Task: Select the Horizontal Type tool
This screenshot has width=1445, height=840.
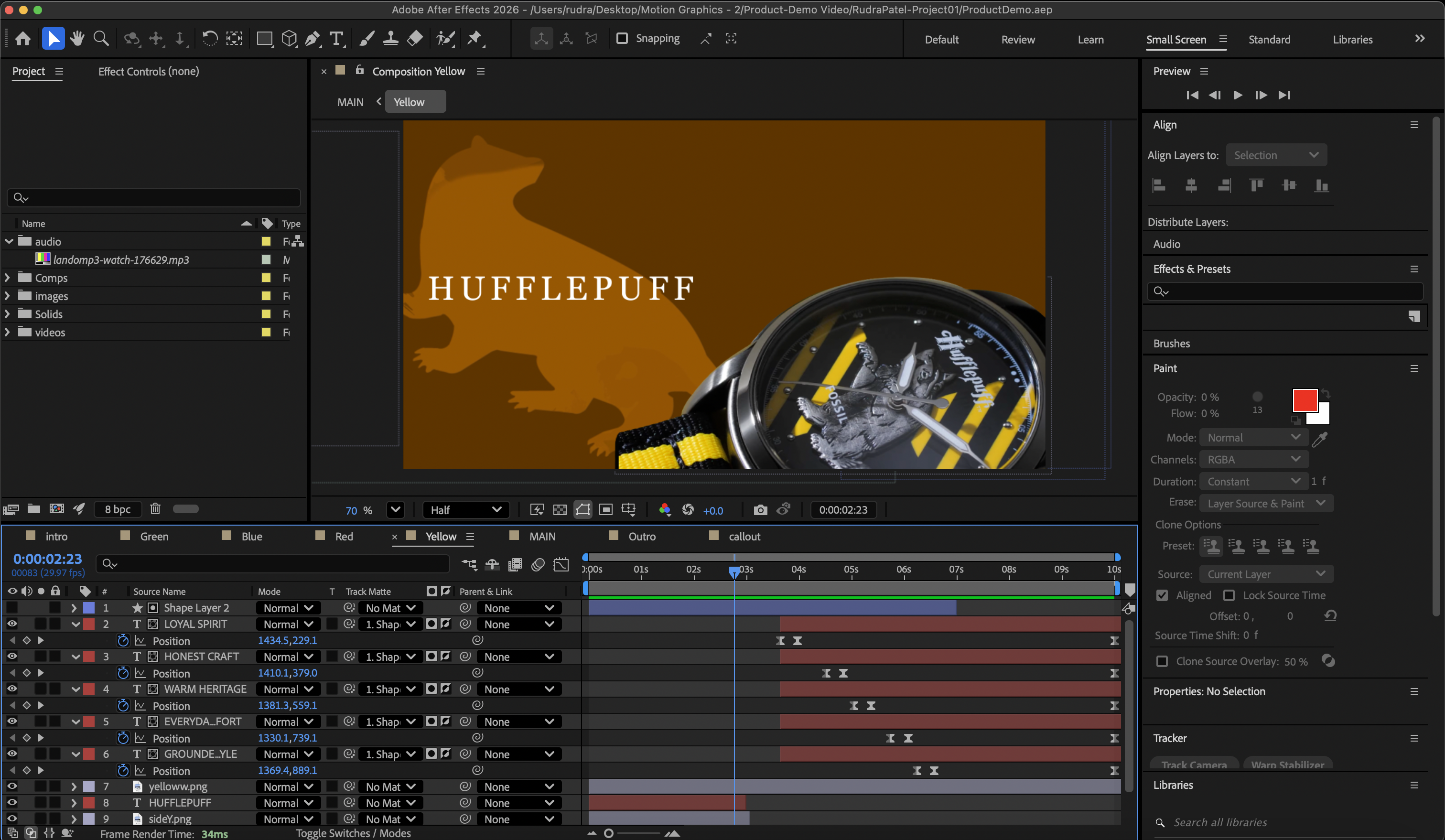Action: (336, 38)
